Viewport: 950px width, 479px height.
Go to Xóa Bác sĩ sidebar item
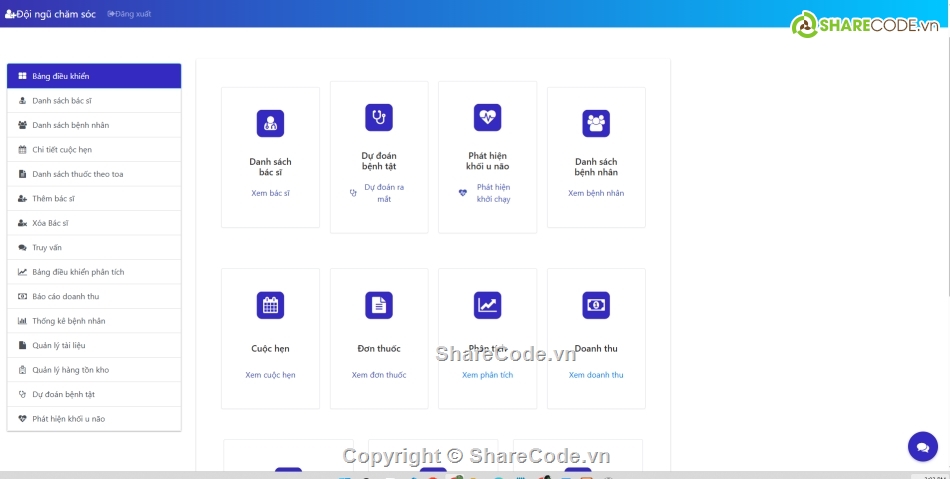pos(94,223)
